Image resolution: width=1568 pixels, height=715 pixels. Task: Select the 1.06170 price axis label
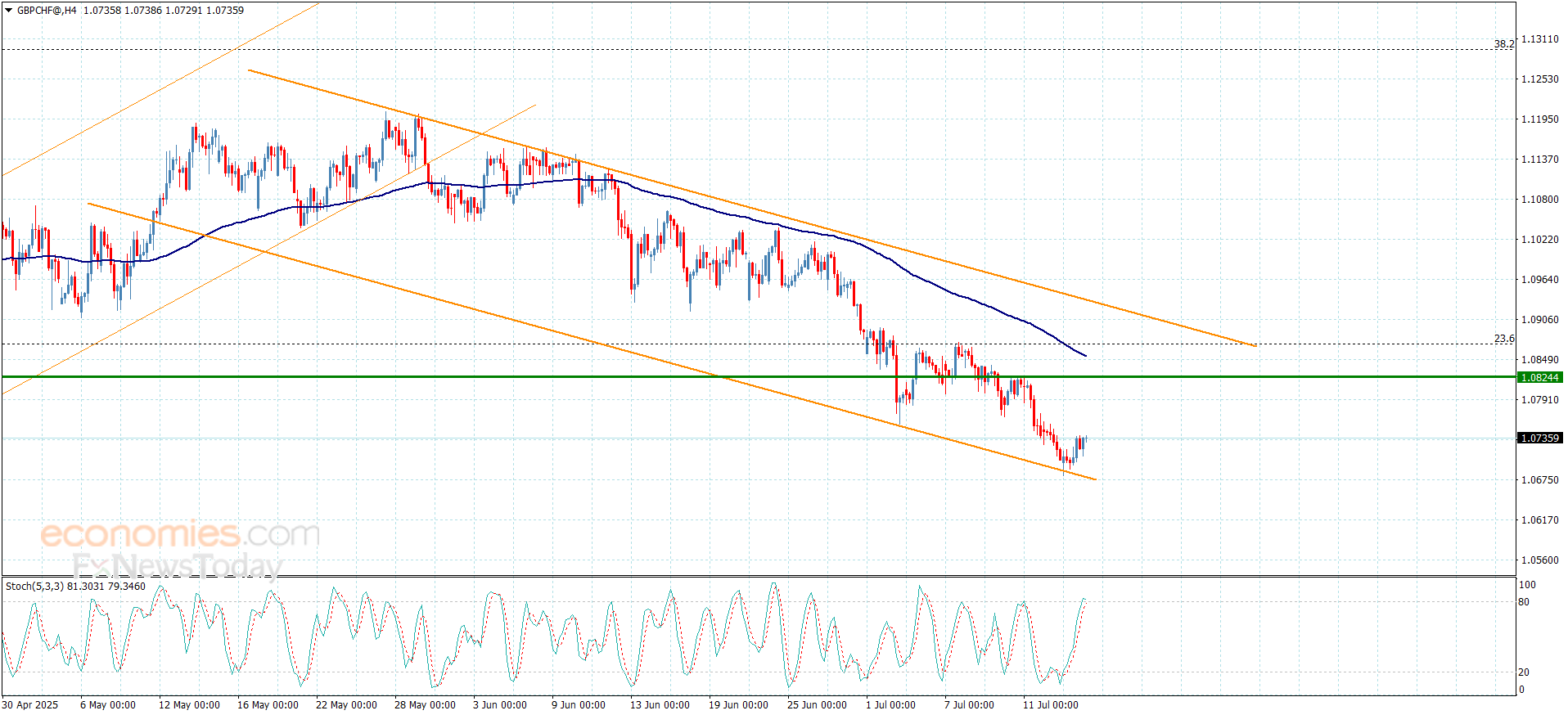point(1539,519)
